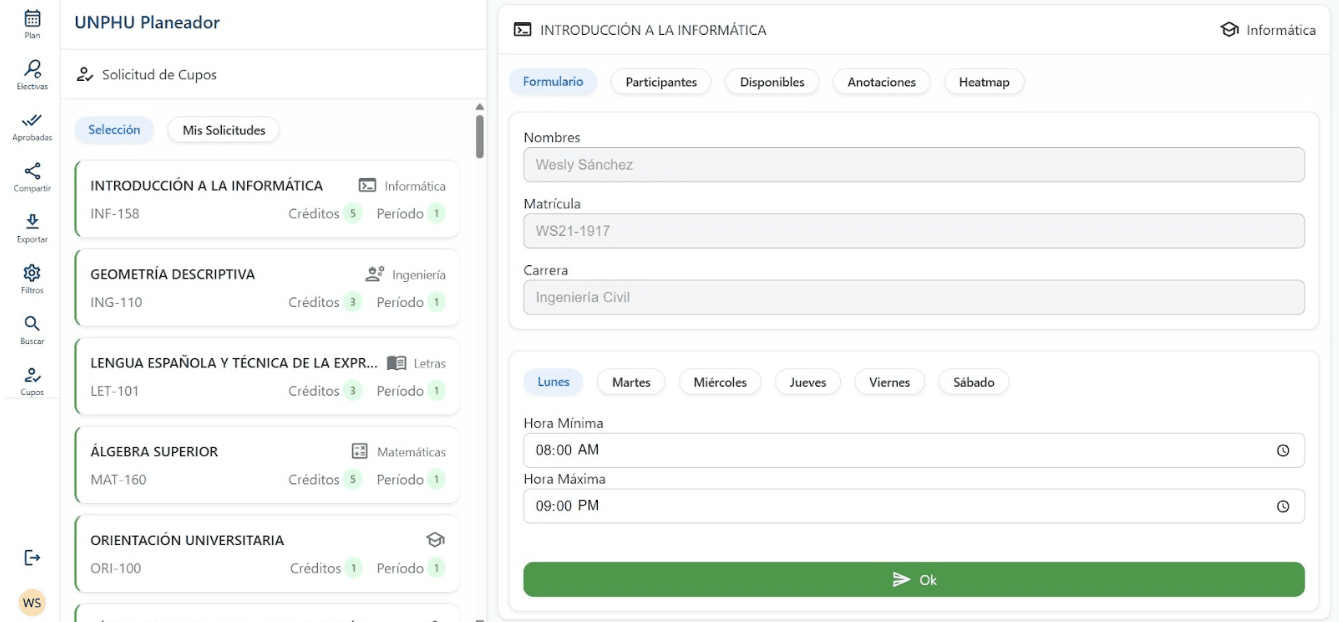Screen dimensions: 1339x622
Task: Switch to Selección tab
Action: 114,130
